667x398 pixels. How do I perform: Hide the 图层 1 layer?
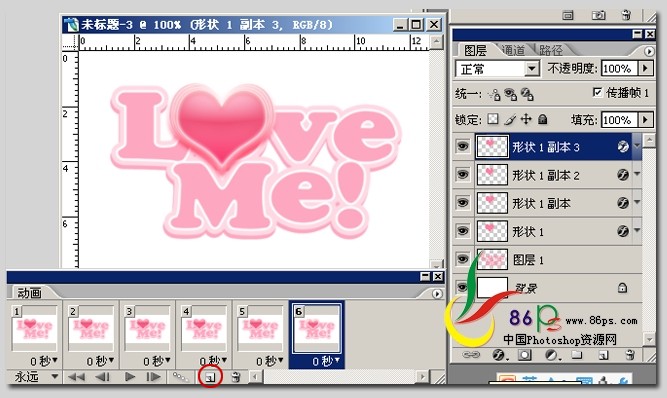click(x=462, y=259)
